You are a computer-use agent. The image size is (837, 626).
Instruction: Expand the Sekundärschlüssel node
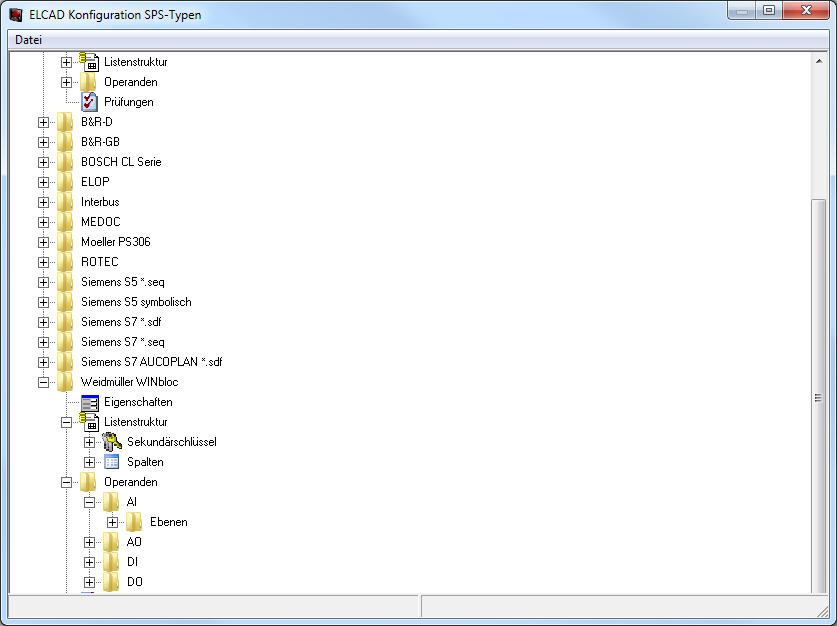point(89,442)
